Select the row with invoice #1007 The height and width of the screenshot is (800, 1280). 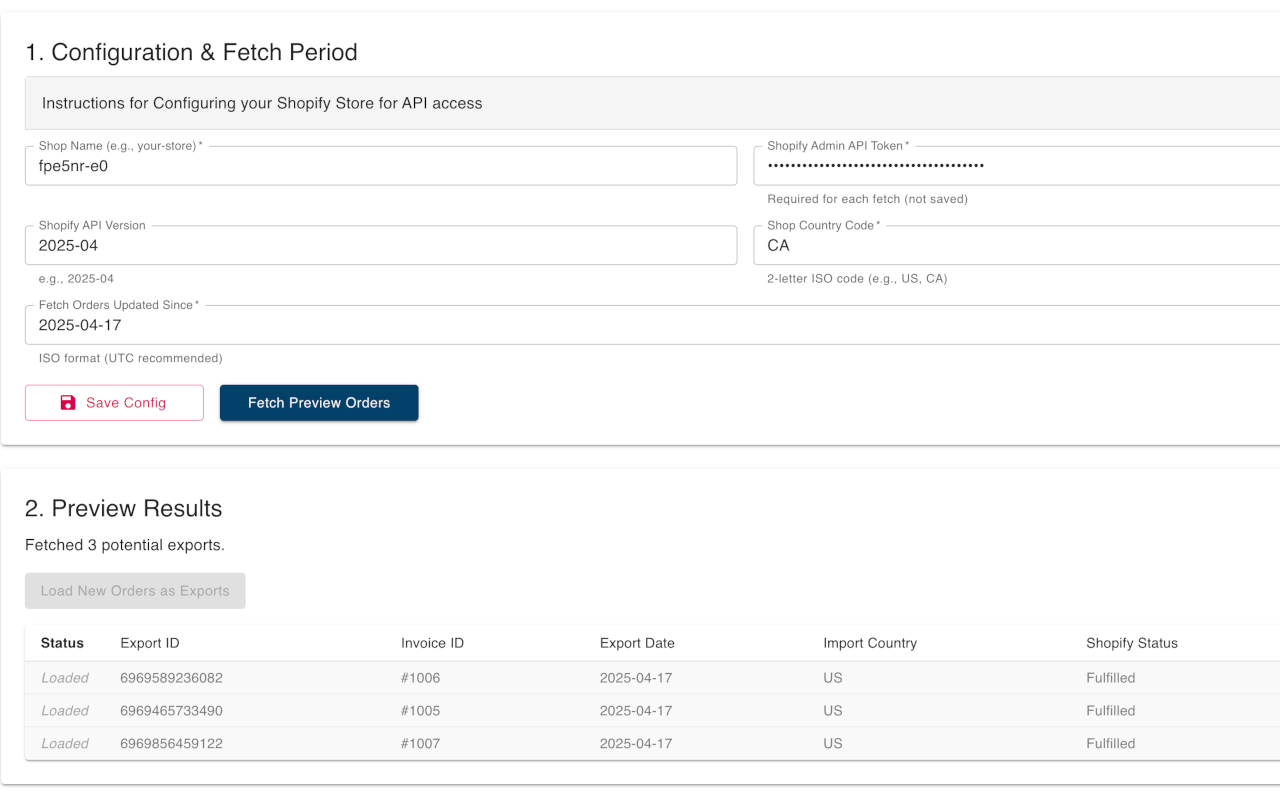click(640, 744)
